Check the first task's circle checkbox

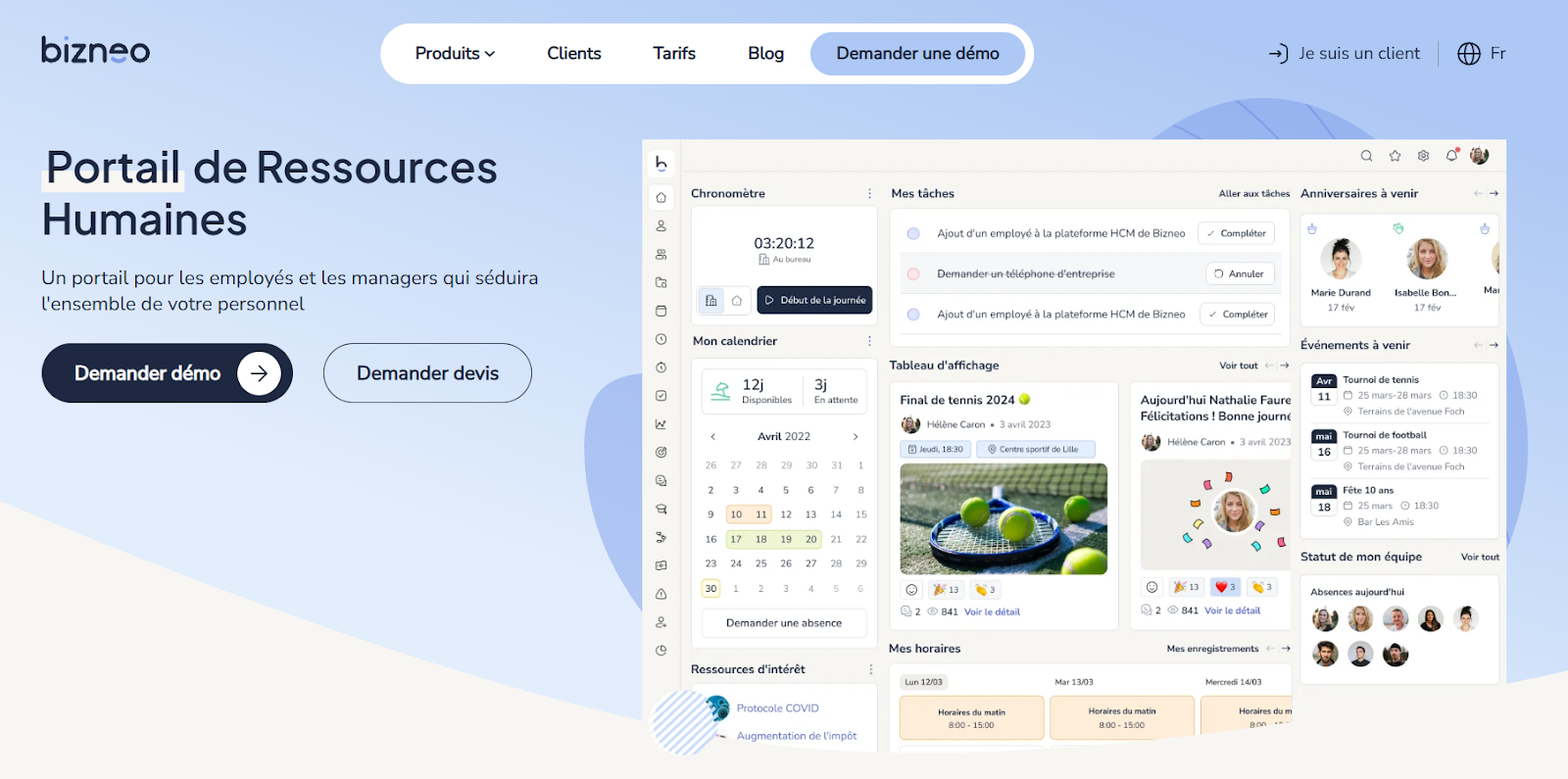(x=913, y=233)
